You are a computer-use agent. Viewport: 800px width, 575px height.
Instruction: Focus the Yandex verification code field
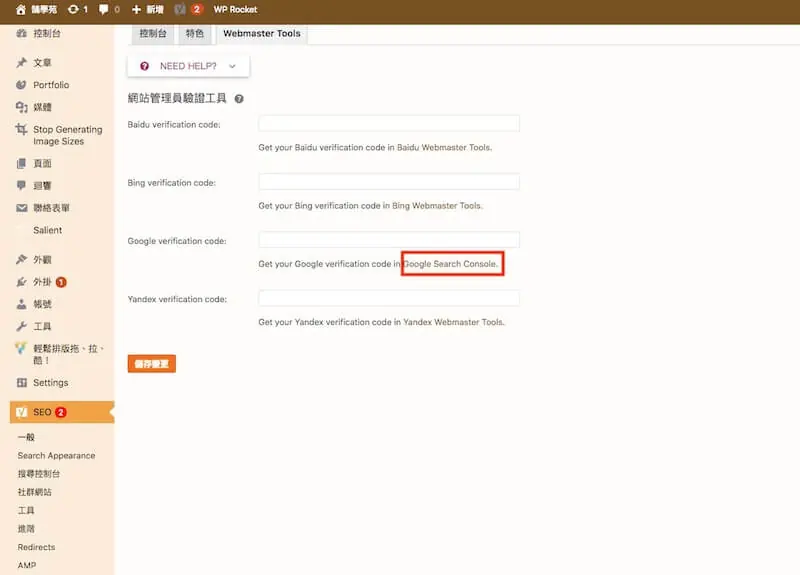pos(389,298)
